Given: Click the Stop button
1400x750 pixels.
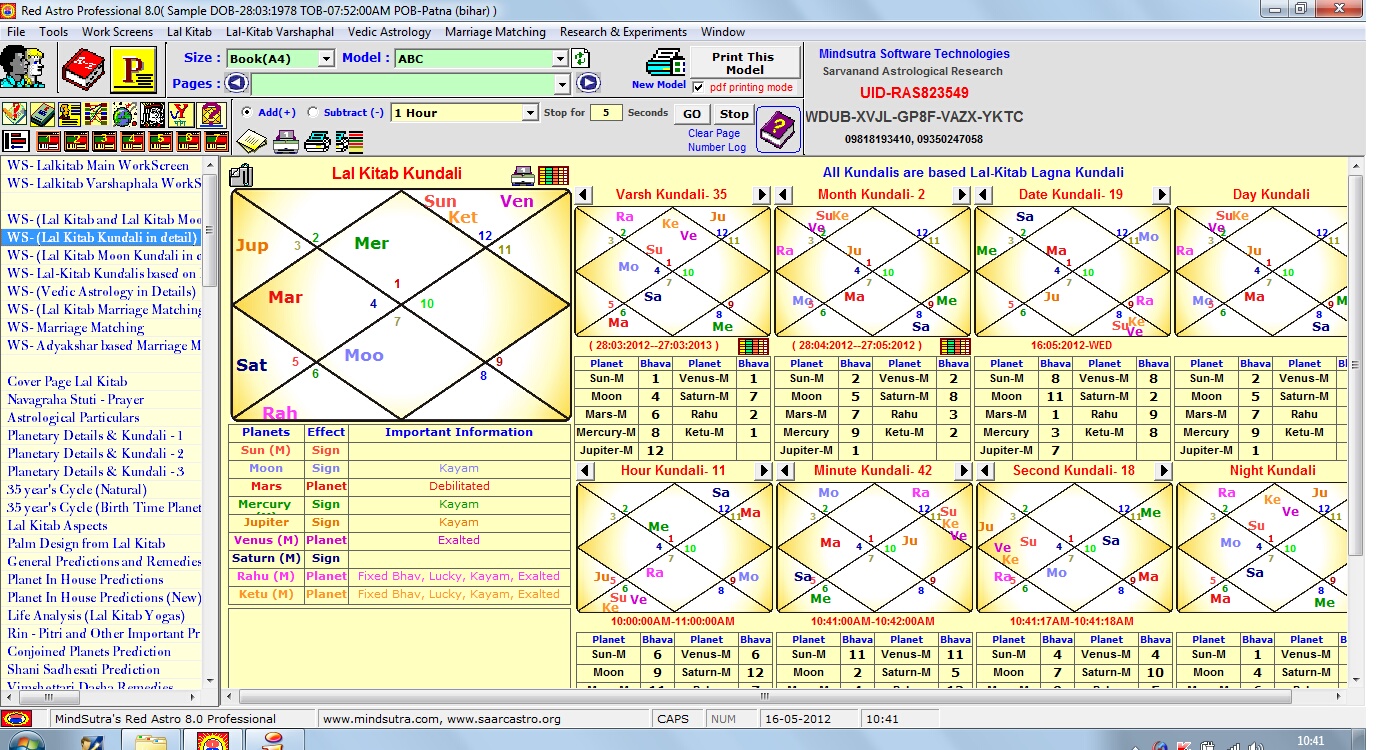Looking at the screenshot, I should [734, 114].
